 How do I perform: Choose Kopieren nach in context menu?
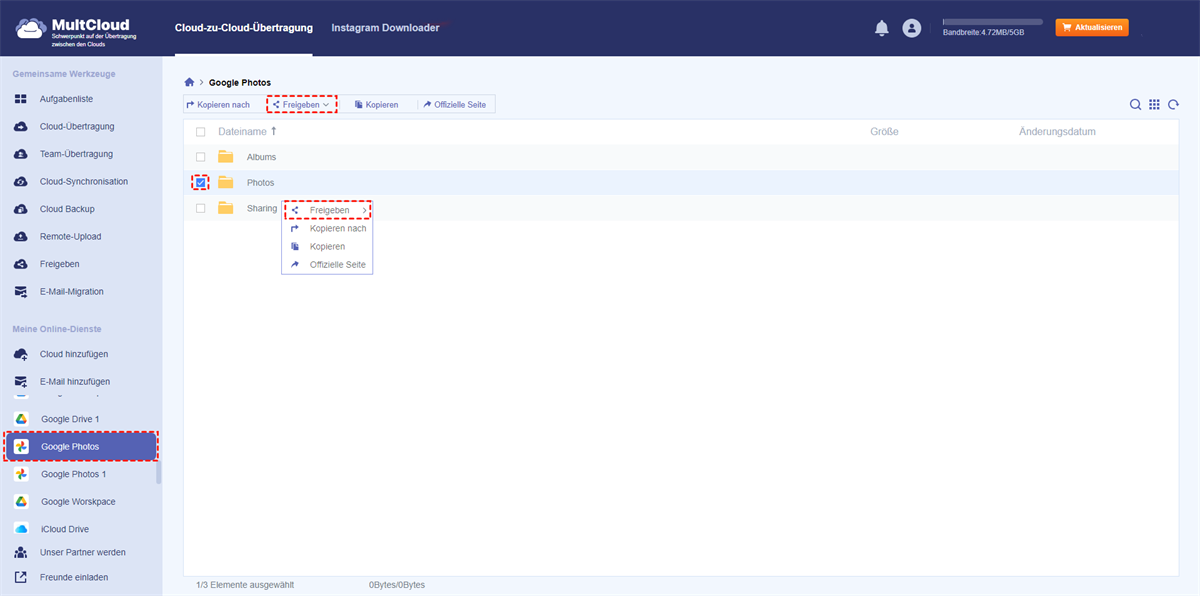click(328, 229)
